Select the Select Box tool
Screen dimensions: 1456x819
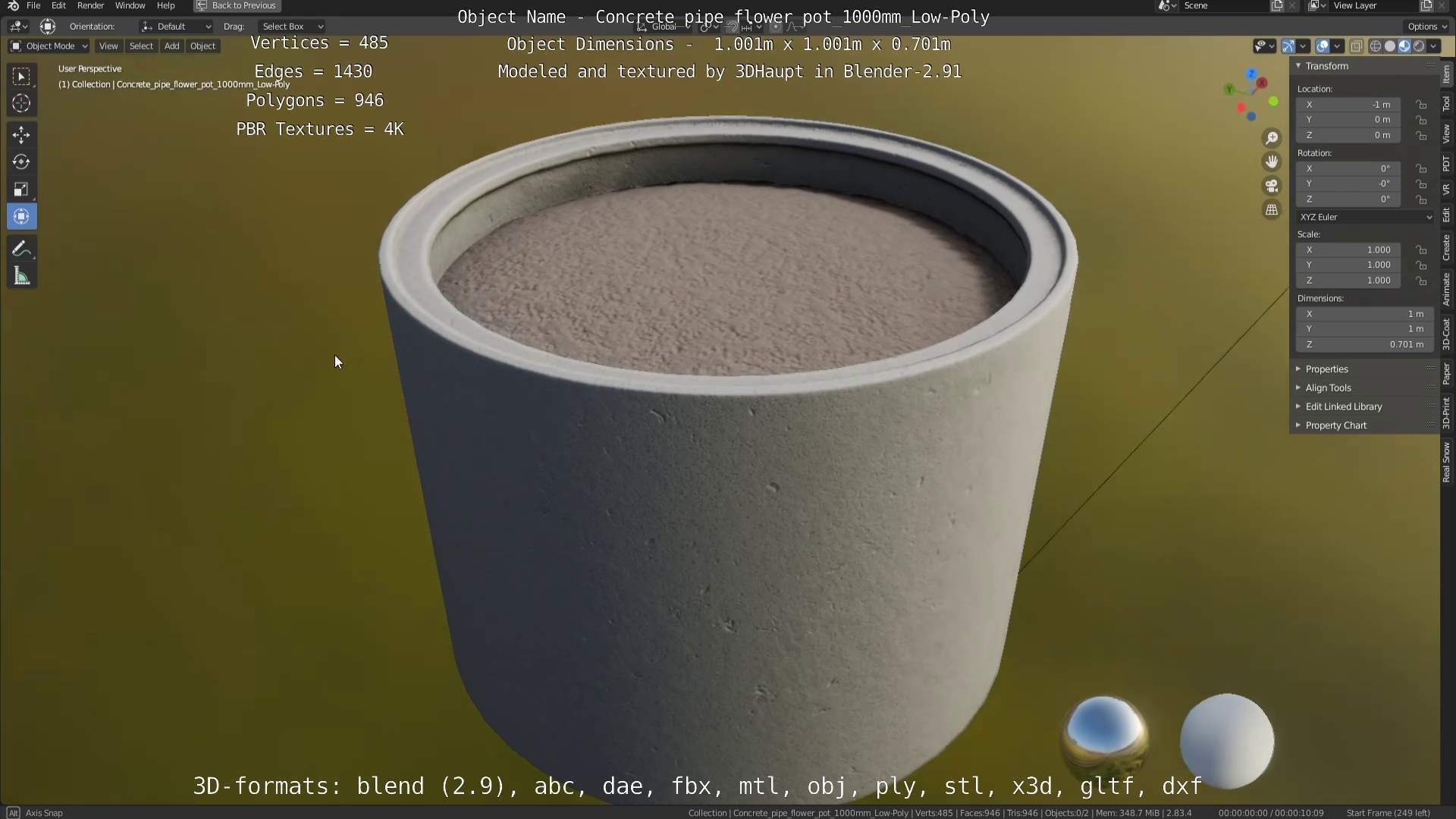(x=21, y=77)
